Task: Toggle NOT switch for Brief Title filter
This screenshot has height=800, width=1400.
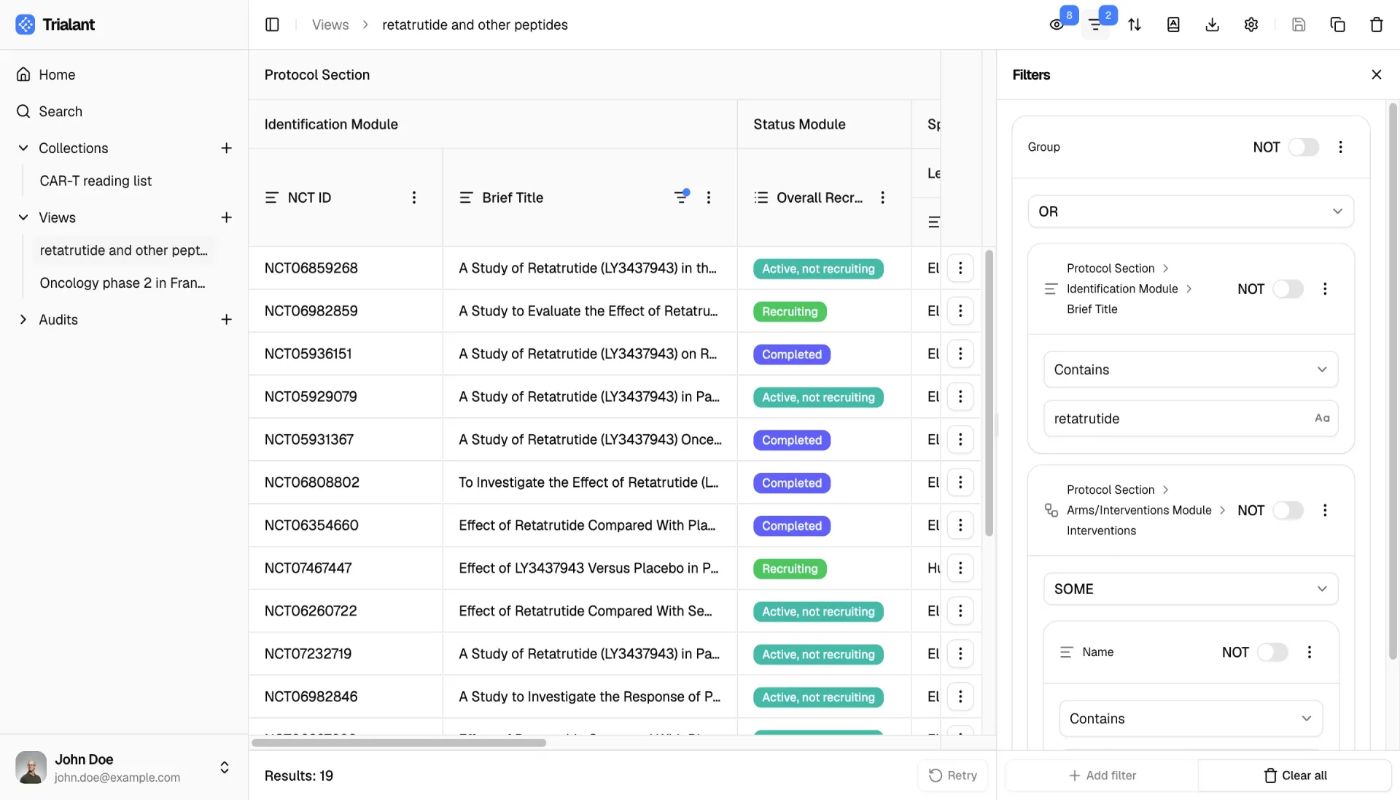Action: coord(1287,289)
